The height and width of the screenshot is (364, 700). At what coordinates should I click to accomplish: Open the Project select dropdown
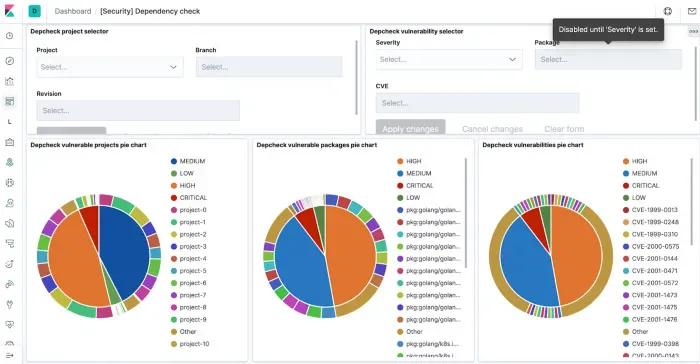click(110, 67)
